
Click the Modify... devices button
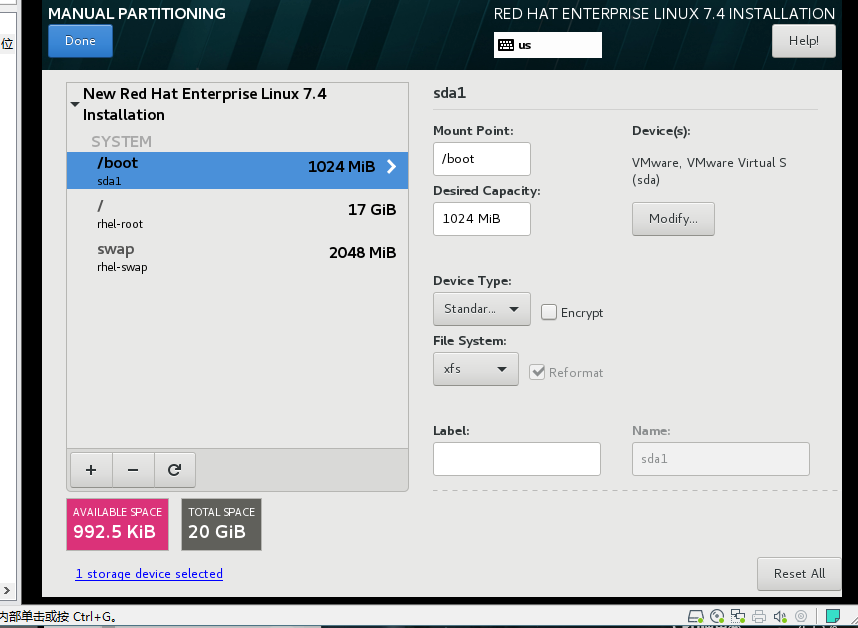673,219
